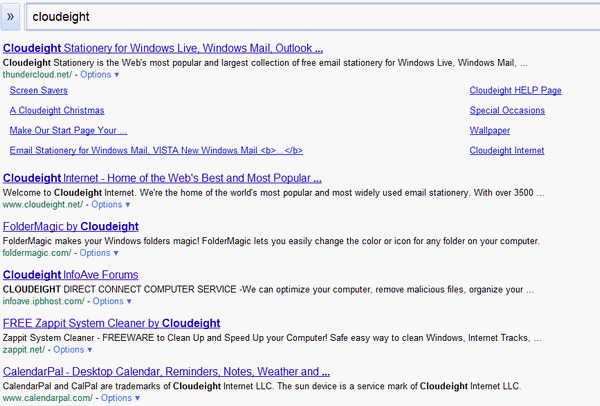The image size is (600, 406).
Task: Open the Special Occasions sitelink
Action: coord(507,110)
